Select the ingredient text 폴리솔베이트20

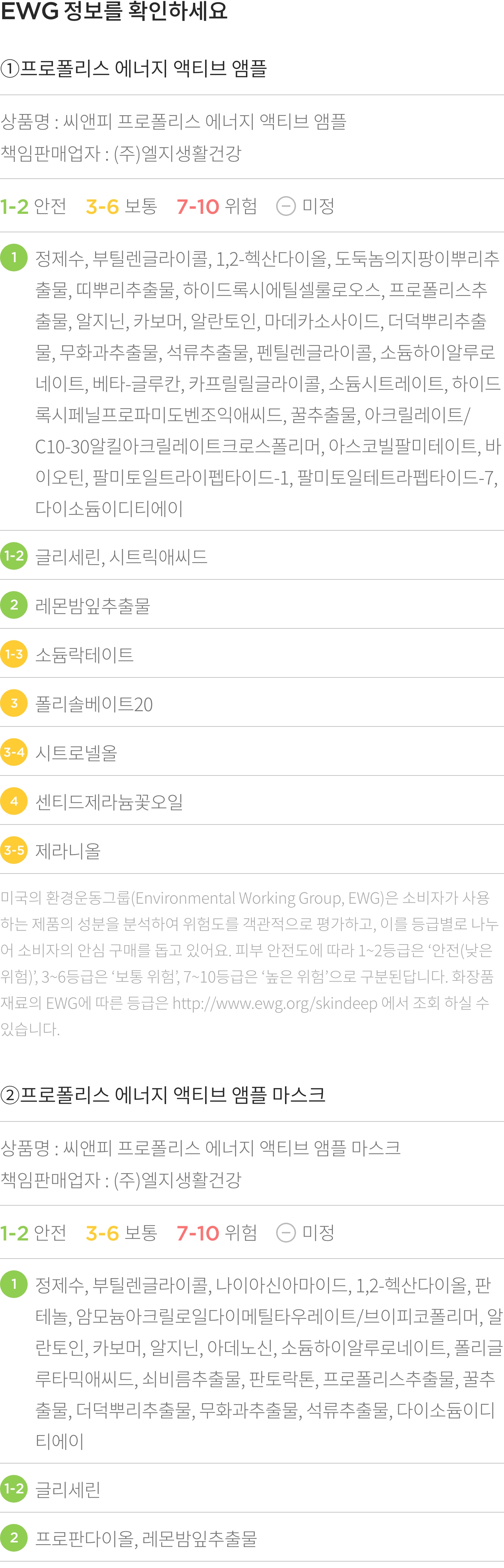point(94,704)
